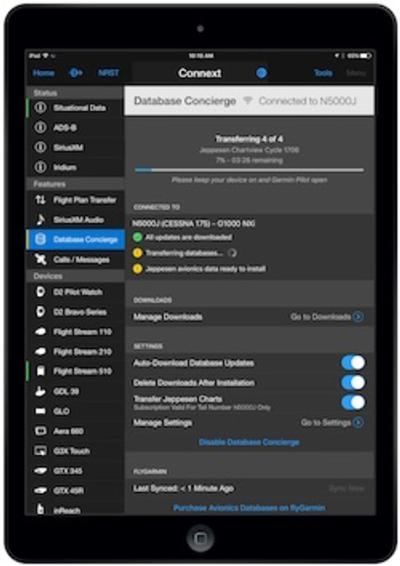
Task: Tap the Flight Plan Transfer arrows icon
Action: pyautogui.click(x=40, y=200)
